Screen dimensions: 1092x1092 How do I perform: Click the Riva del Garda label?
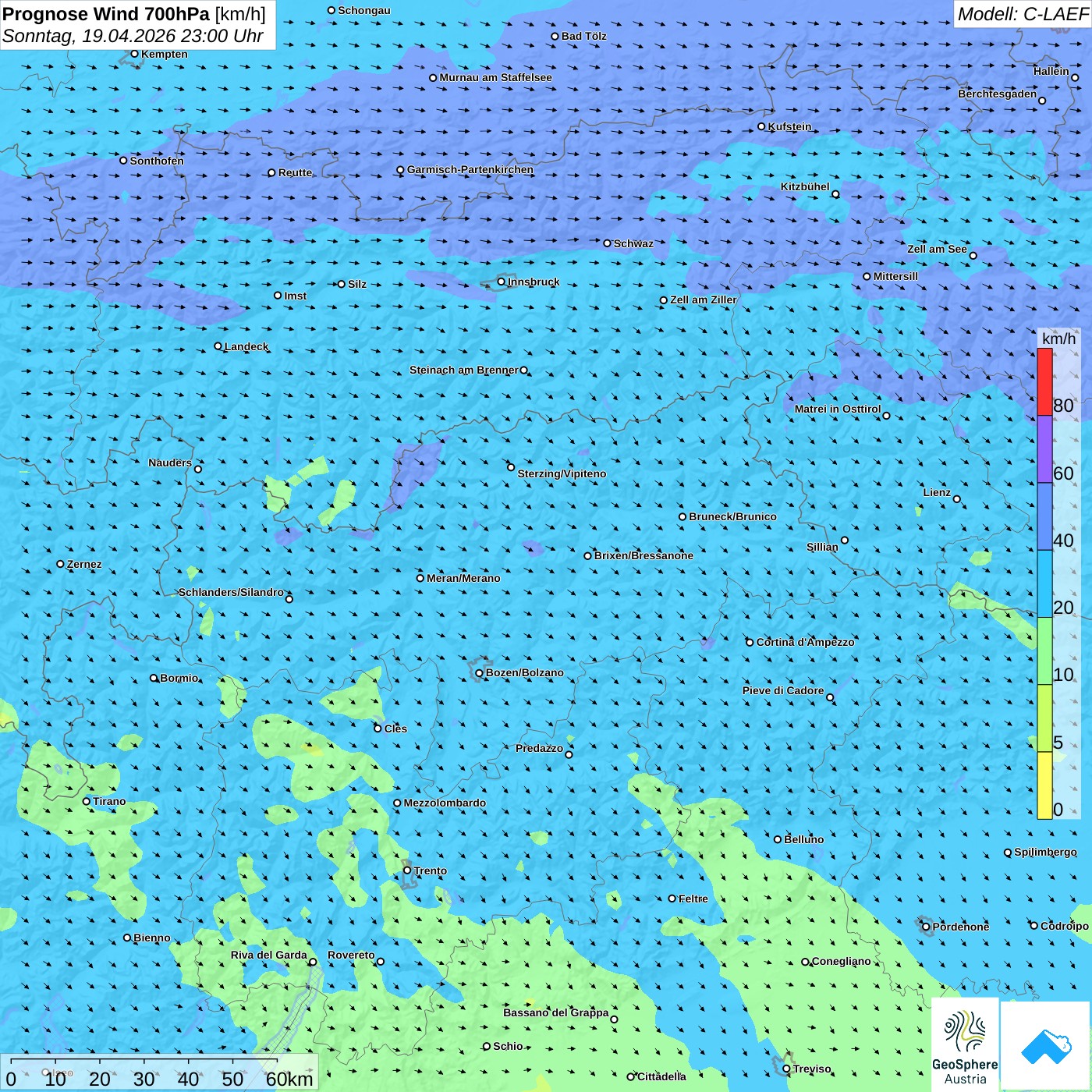pos(269,955)
